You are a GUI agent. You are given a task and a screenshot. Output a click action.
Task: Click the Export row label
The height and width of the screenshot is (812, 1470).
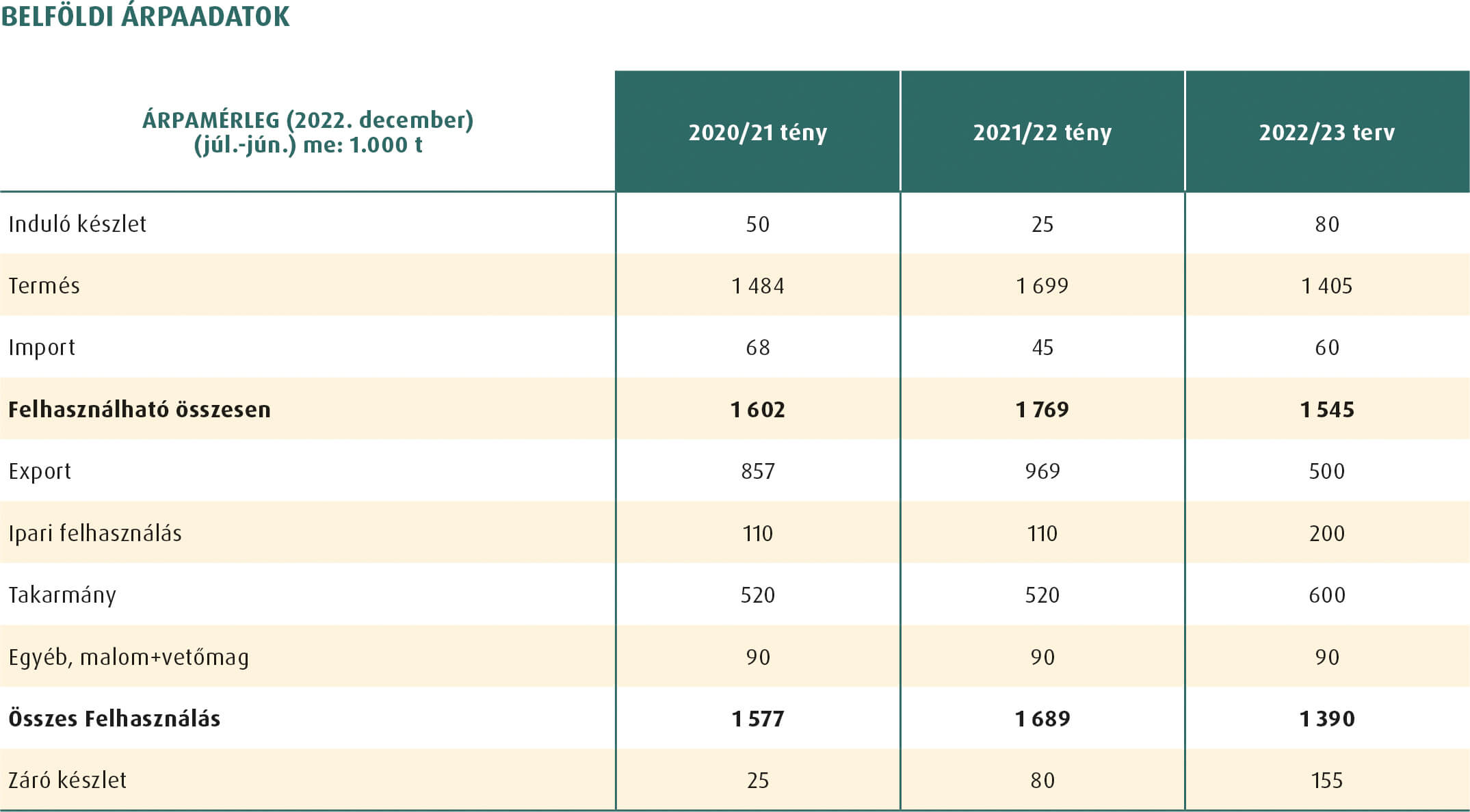[40, 471]
